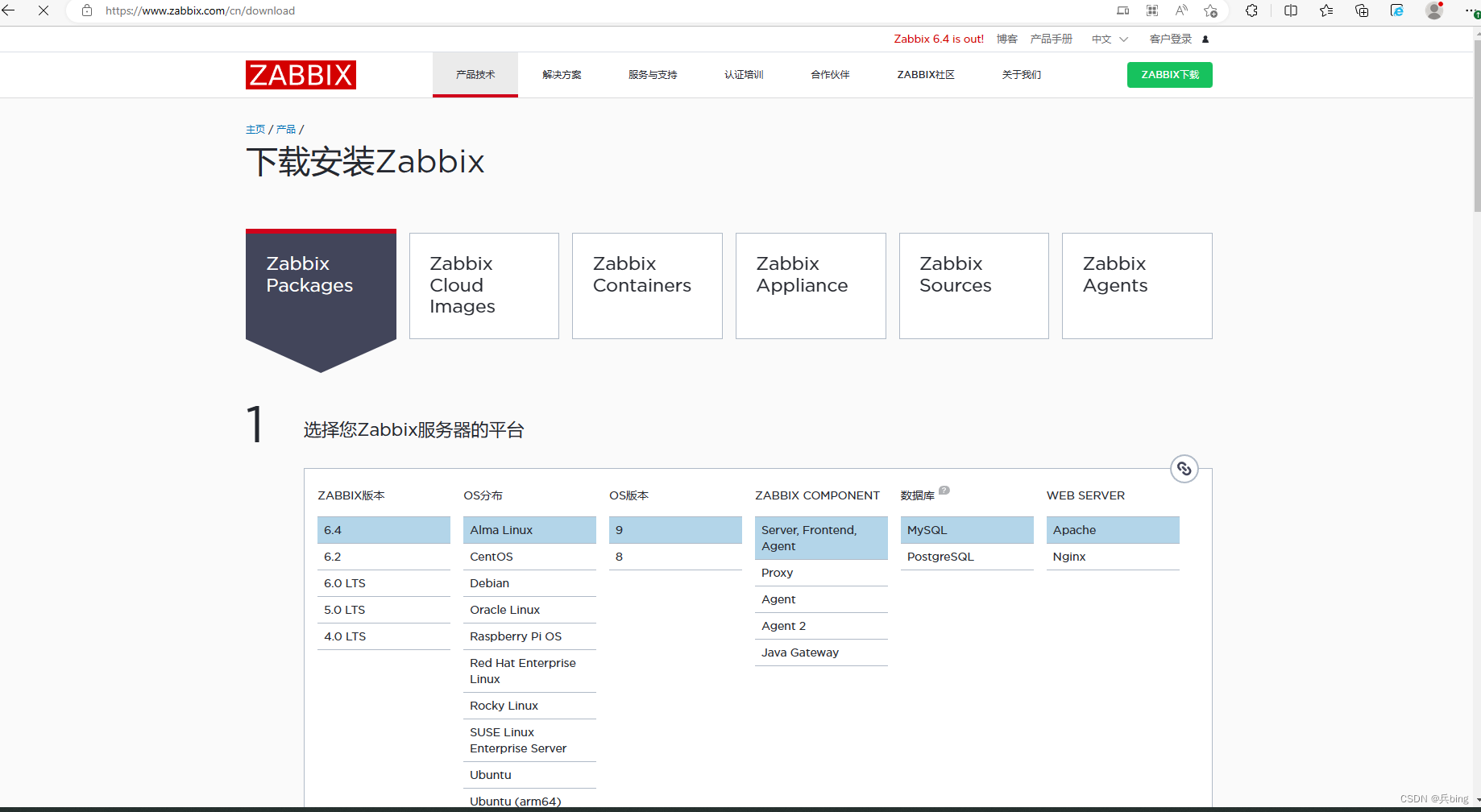The width and height of the screenshot is (1481, 812).
Task: Choose CentOS distribution
Action: [x=529, y=557]
